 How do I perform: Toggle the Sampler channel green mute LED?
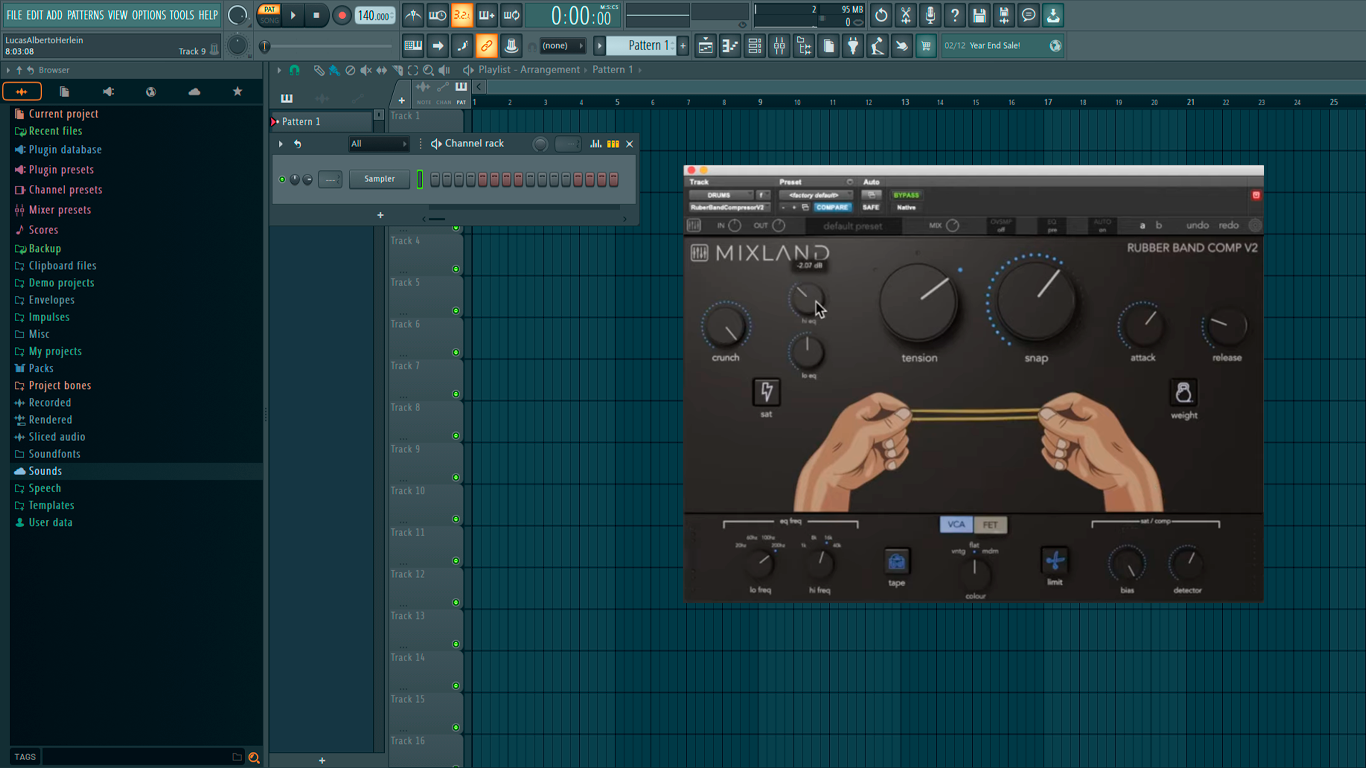[x=282, y=179]
